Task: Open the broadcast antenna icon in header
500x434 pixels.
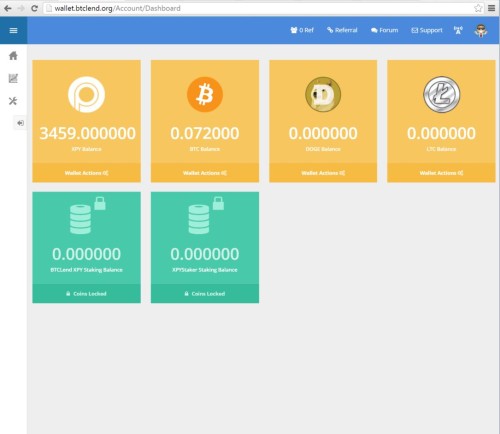Action: coord(458,30)
